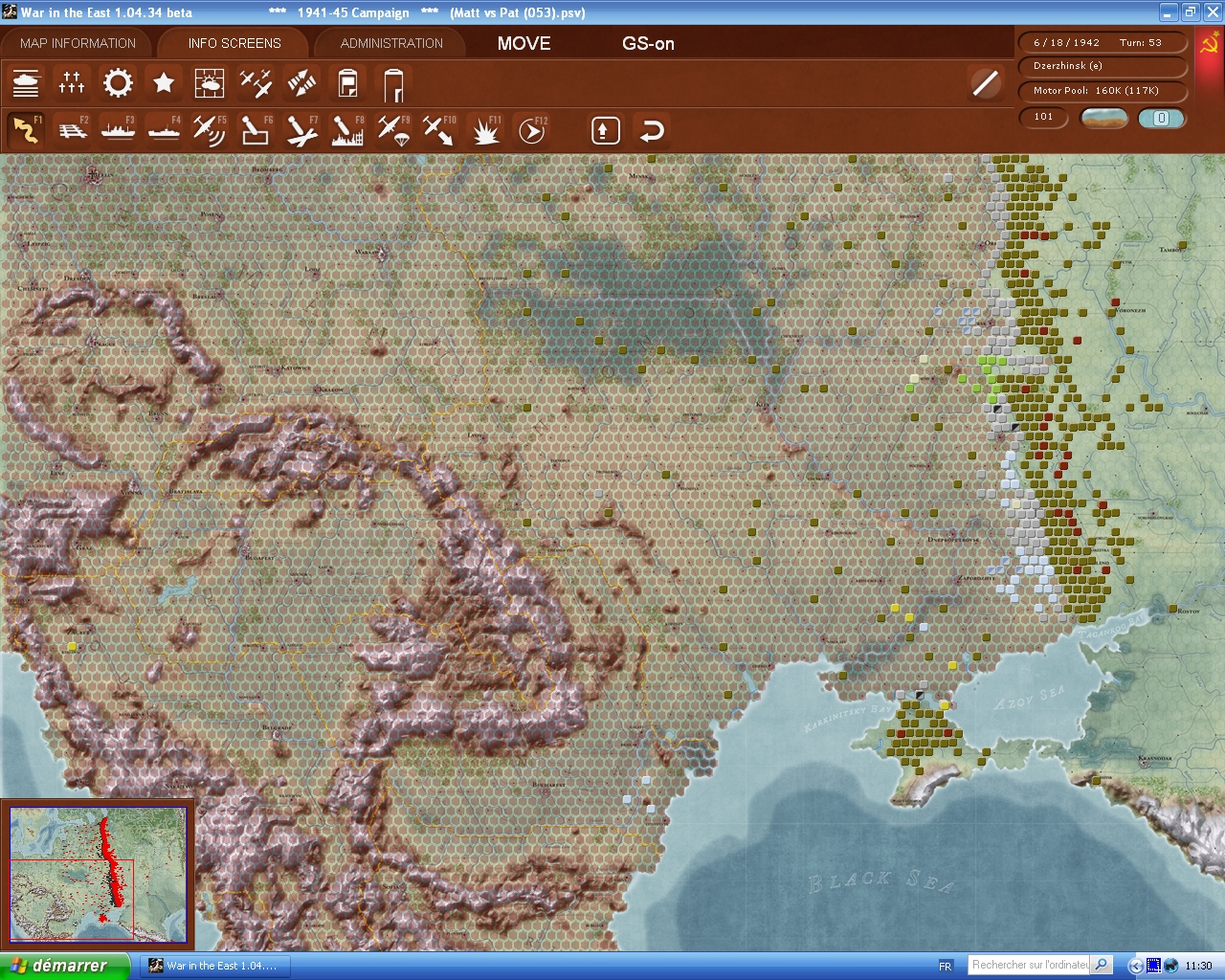Viewport: 1225px width, 980px height.
Task: Click the F12 end turn arrow icon
Action: coord(531,130)
